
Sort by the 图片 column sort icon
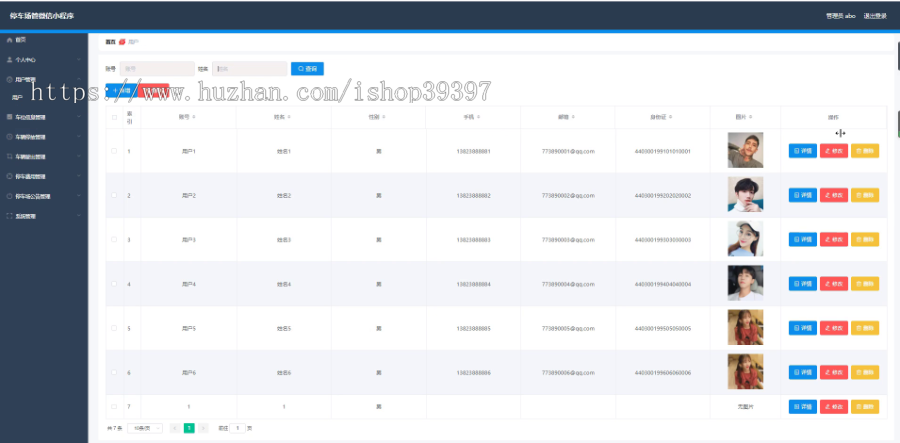pos(751,117)
